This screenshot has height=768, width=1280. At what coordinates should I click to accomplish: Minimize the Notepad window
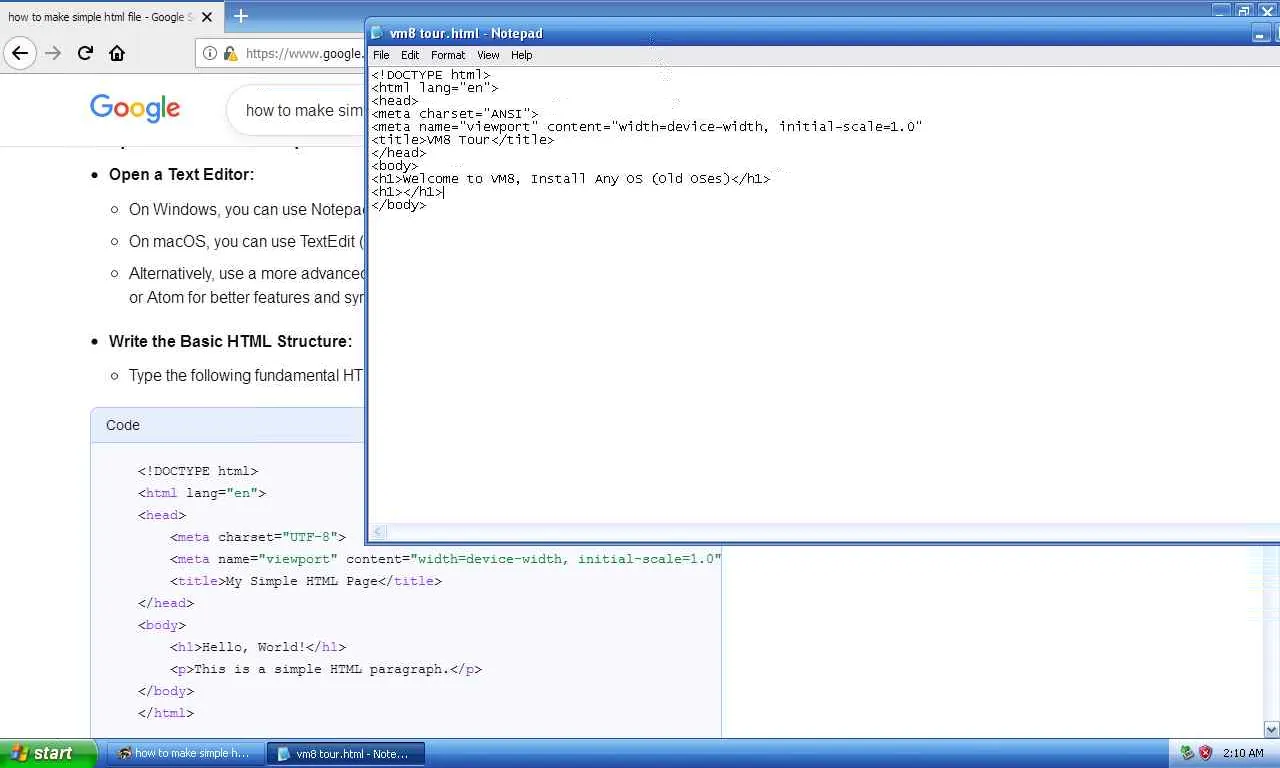click(1260, 34)
